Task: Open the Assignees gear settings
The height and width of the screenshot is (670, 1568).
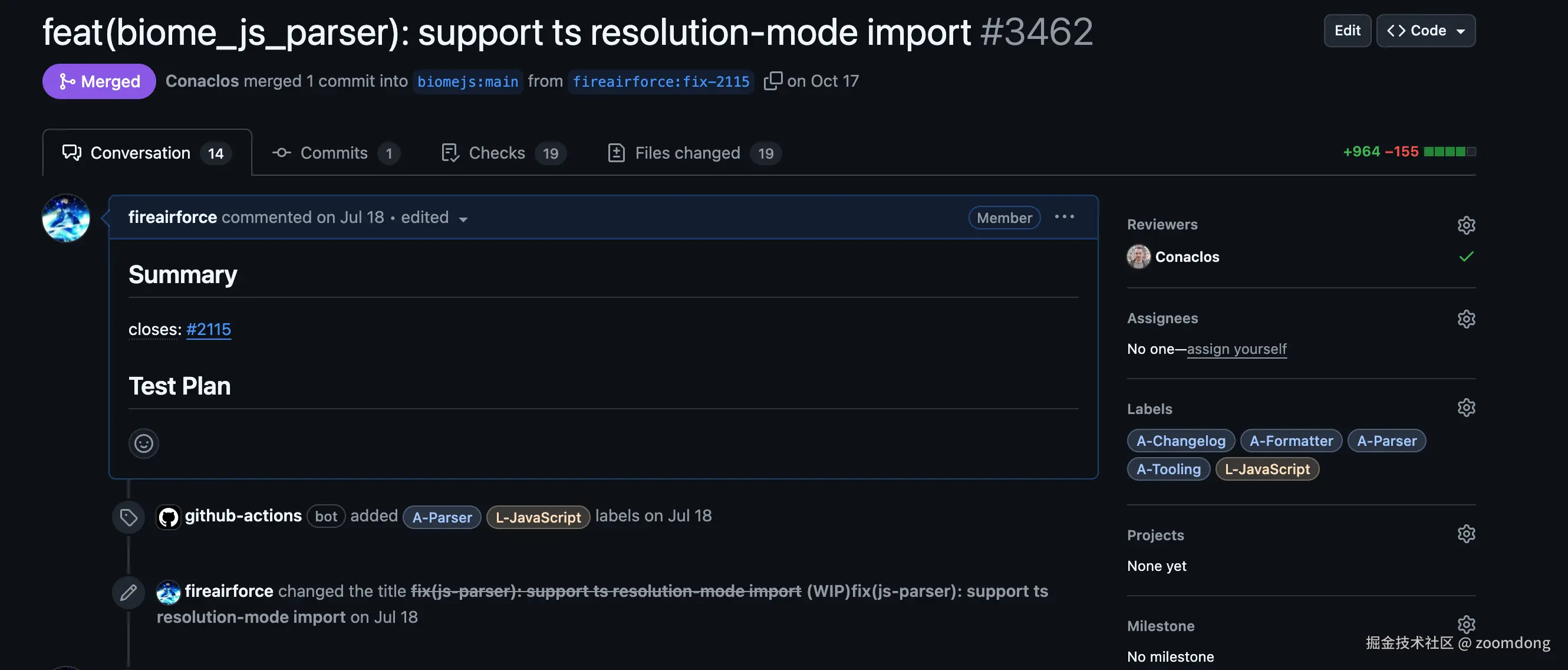Action: [x=1466, y=319]
